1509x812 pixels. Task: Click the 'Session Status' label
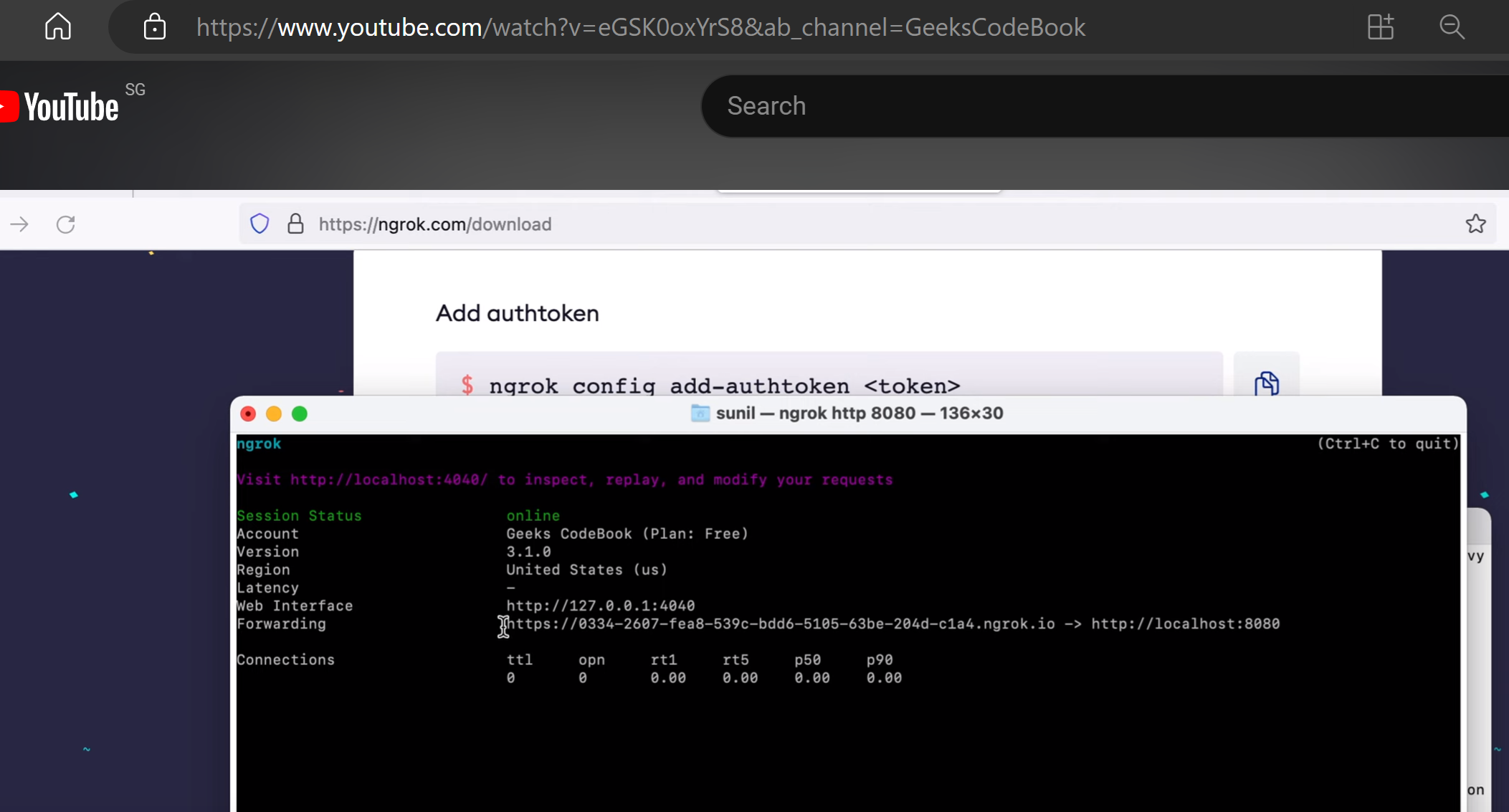(x=299, y=515)
